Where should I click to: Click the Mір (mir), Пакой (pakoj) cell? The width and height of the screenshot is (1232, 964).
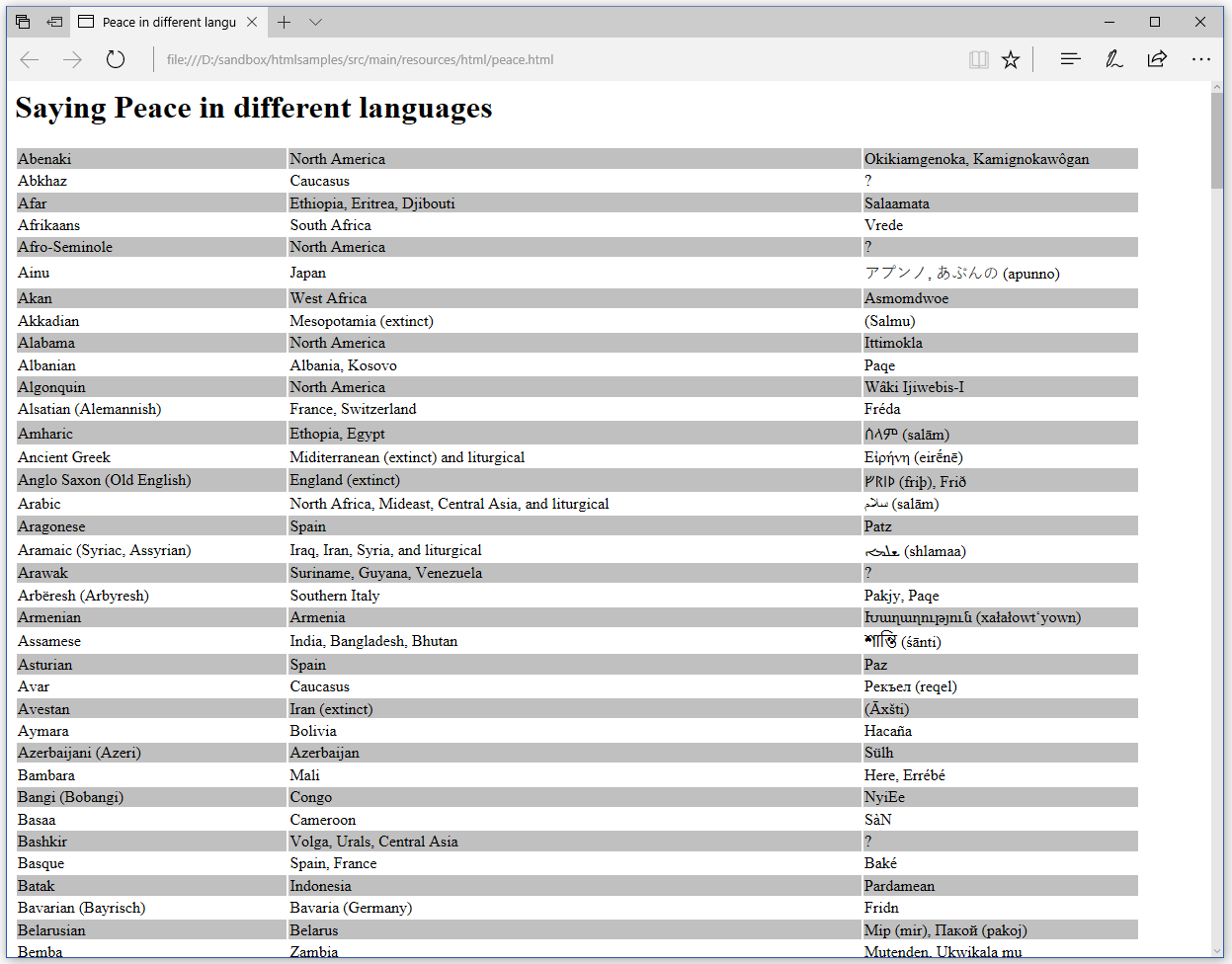(x=1001, y=930)
